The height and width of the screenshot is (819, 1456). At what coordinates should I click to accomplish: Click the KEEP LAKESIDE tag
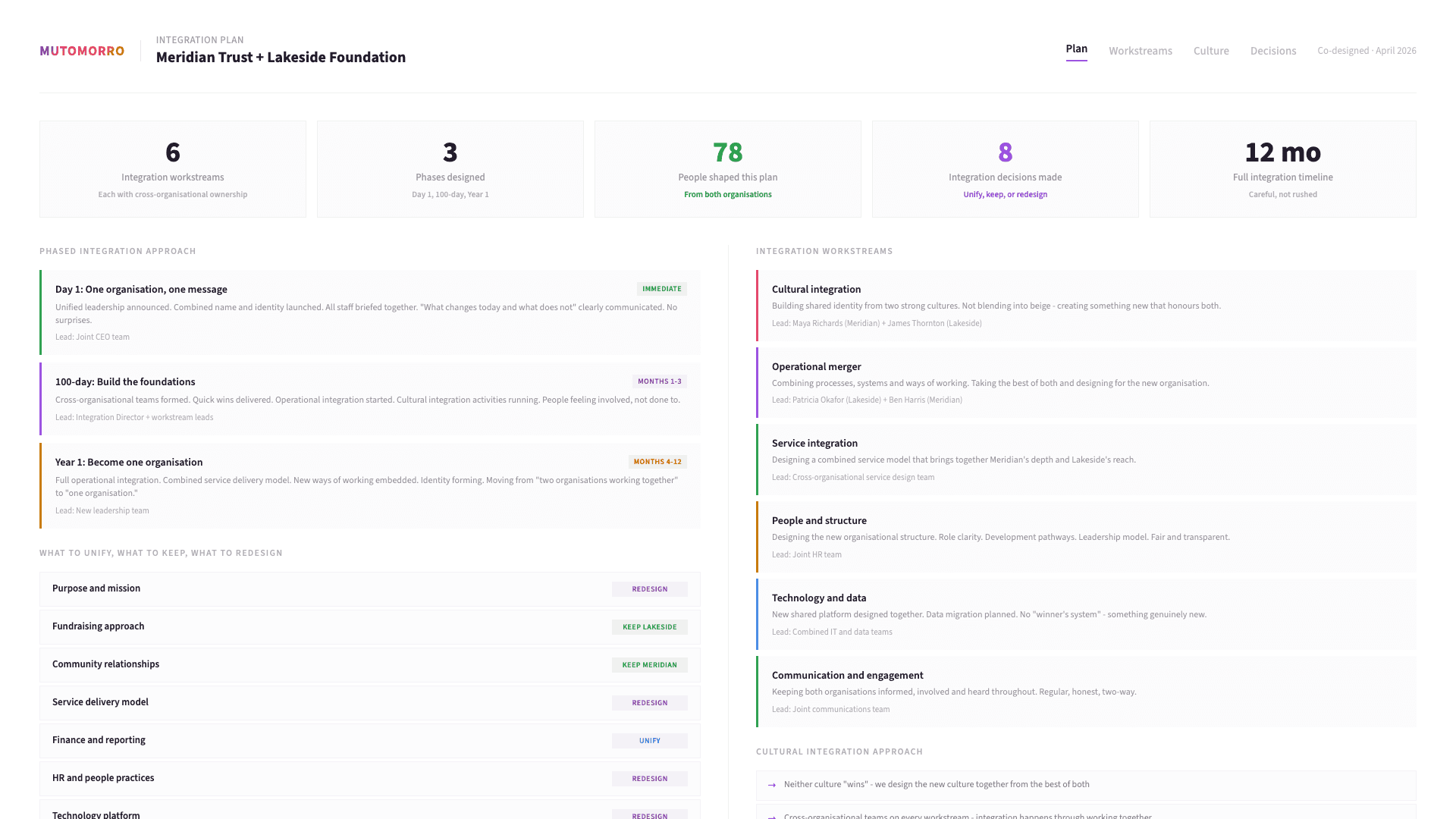click(649, 627)
